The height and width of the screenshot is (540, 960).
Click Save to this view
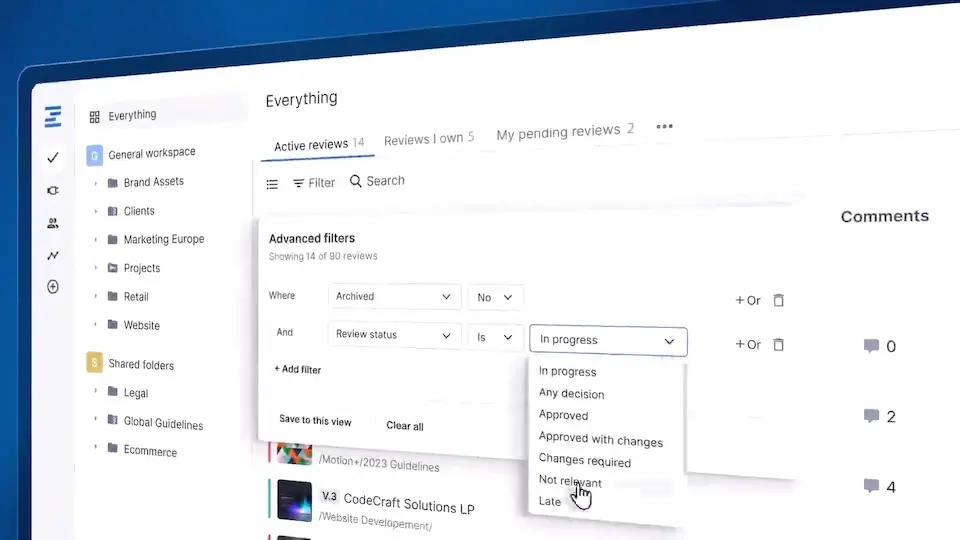pos(315,421)
